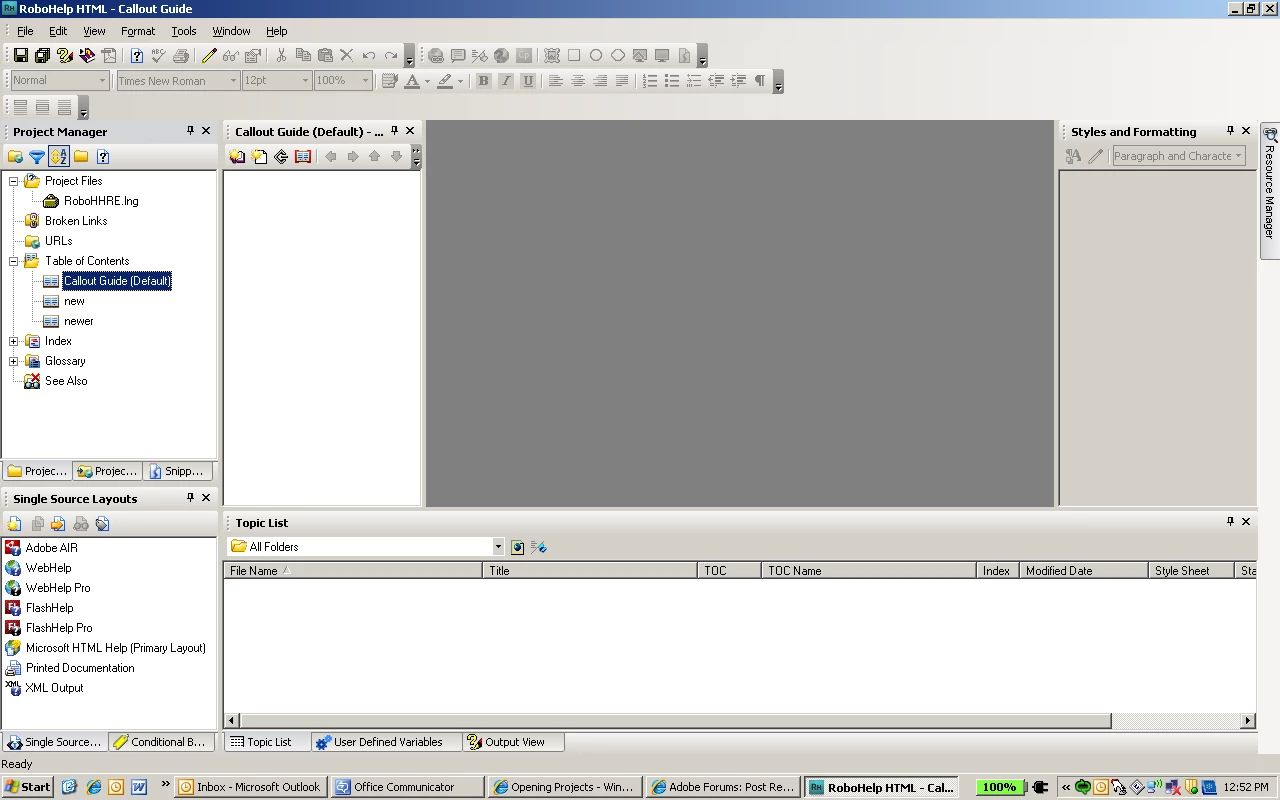The width and height of the screenshot is (1280, 800).
Task: Collapse the Table of Contents tree node
Action: click(x=14, y=261)
